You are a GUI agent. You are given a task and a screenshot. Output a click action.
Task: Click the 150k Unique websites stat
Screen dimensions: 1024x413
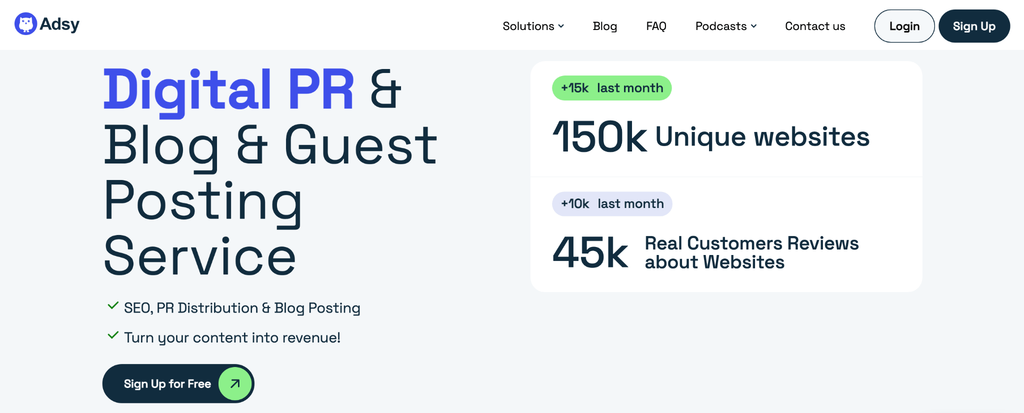click(x=711, y=137)
